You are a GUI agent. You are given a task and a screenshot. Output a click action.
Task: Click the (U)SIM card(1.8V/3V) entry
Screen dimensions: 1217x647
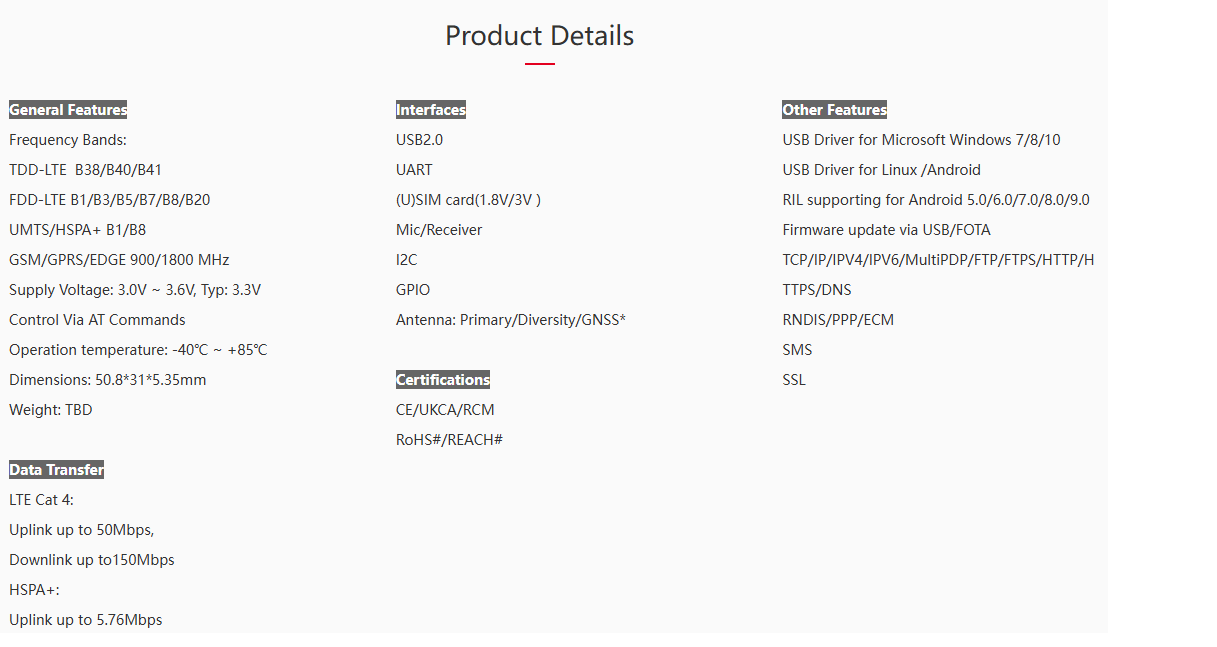468,200
